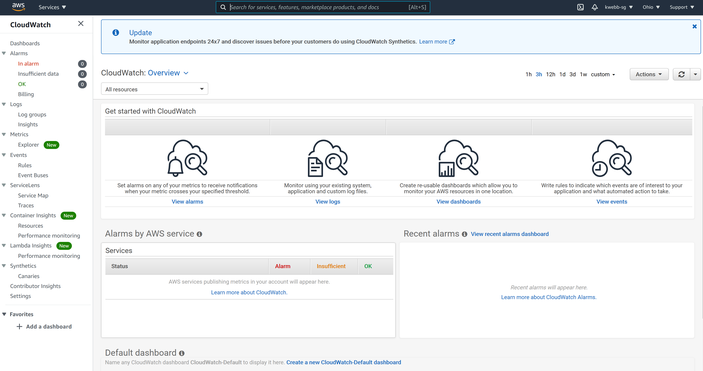Click the refresh dashboard icon
The width and height of the screenshot is (703, 371).
point(681,74)
